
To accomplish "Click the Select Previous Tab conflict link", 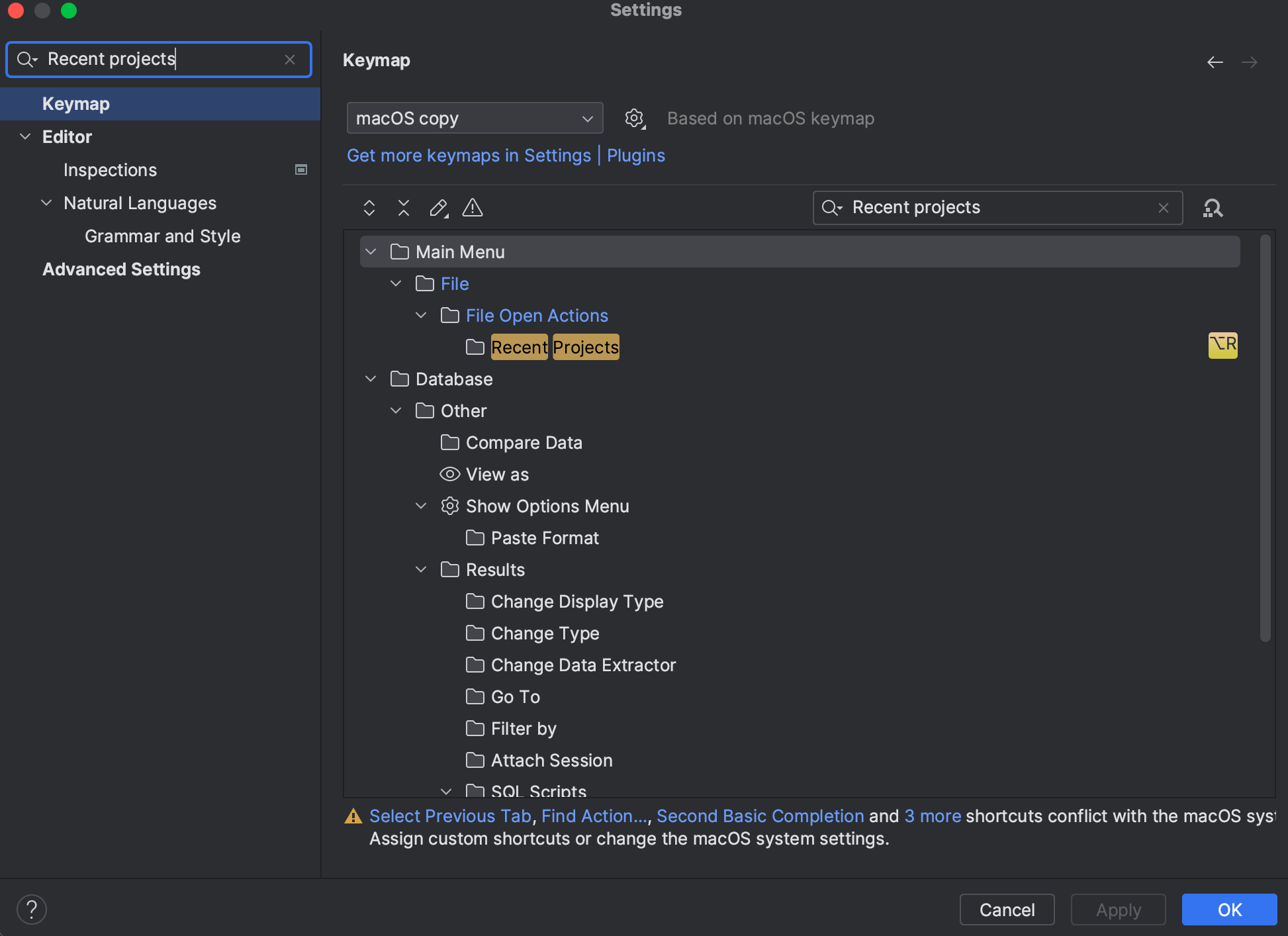I will coord(451,816).
